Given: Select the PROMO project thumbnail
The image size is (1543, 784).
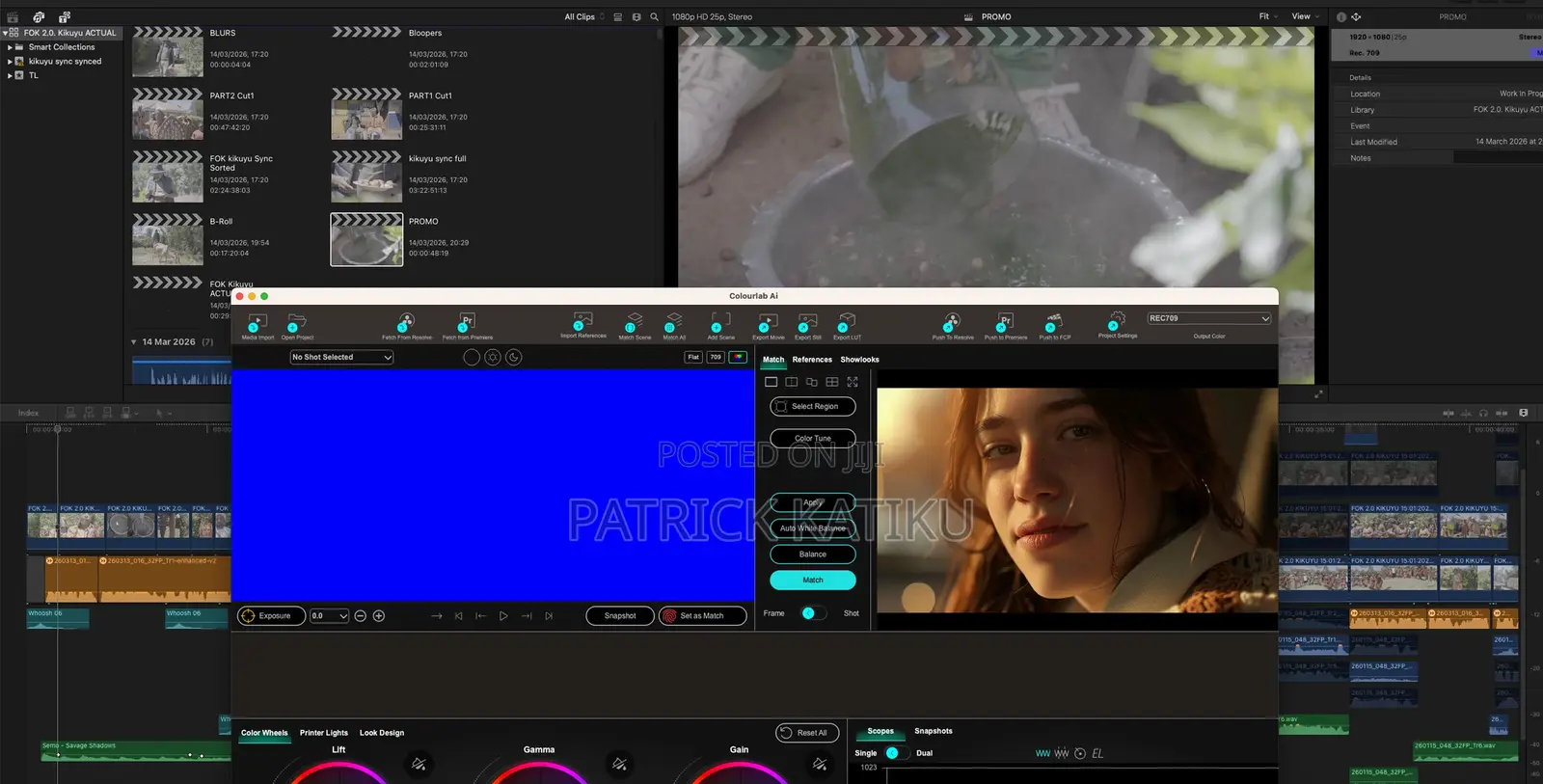Looking at the screenshot, I should coord(366,239).
